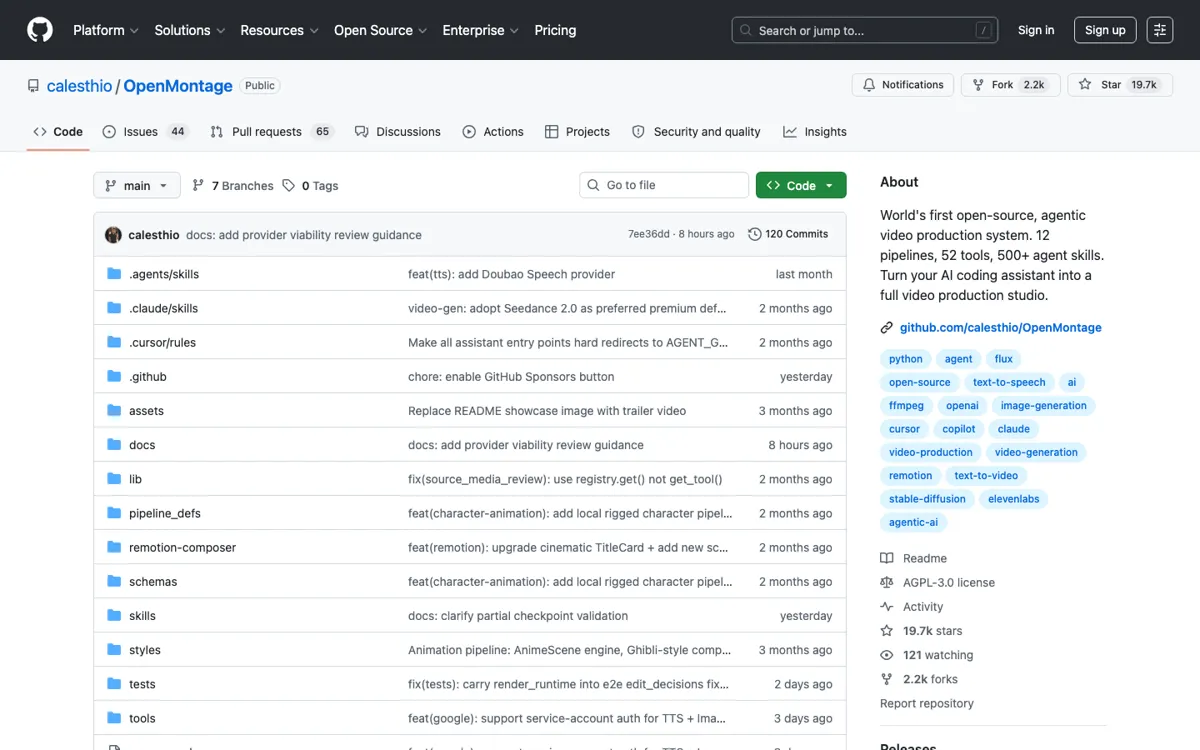
Task: Go to the Pricing page
Action: pos(555,30)
